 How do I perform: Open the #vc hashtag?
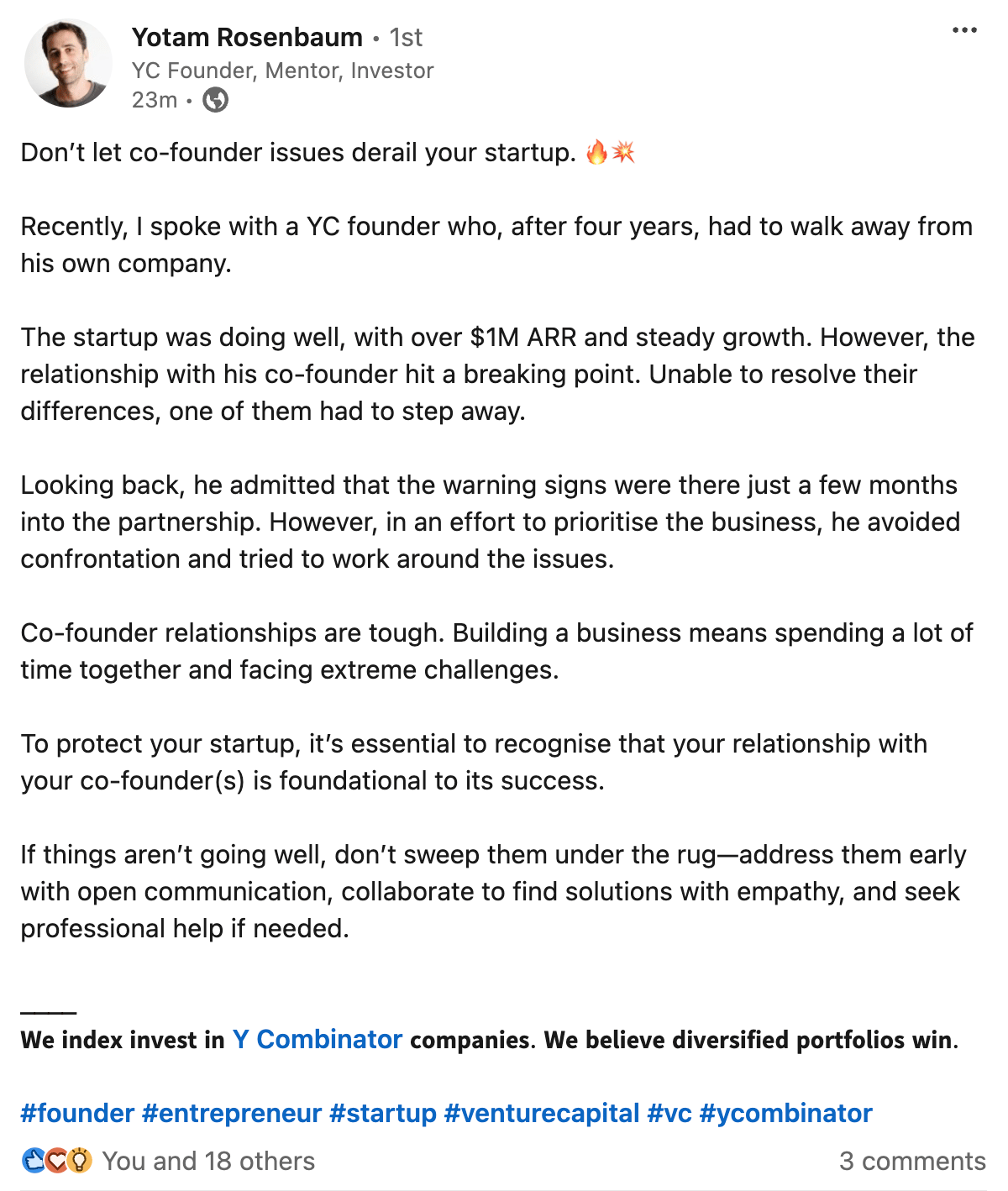[669, 1114]
